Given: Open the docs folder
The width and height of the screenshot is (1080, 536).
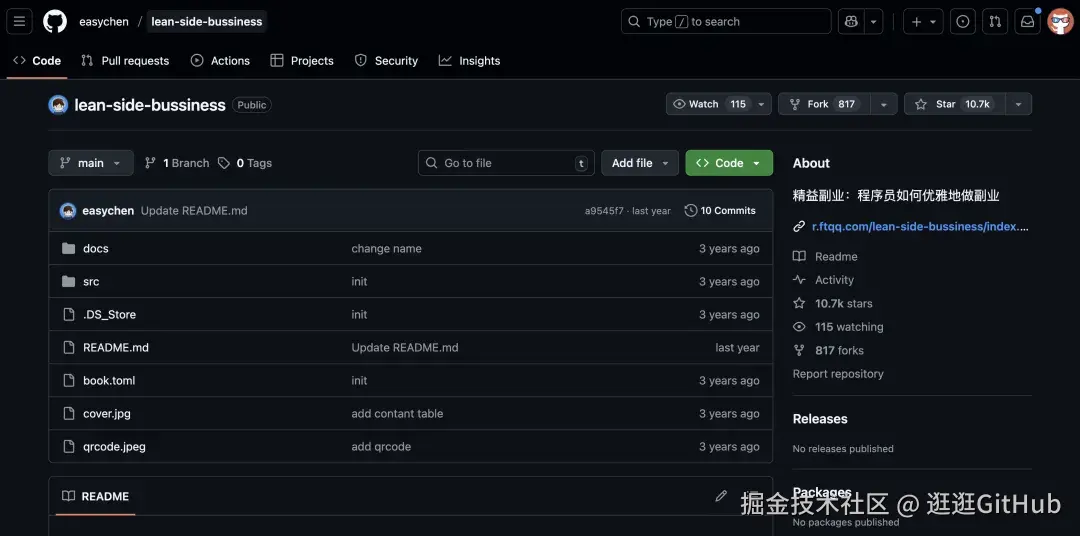Looking at the screenshot, I should [x=96, y=249].
